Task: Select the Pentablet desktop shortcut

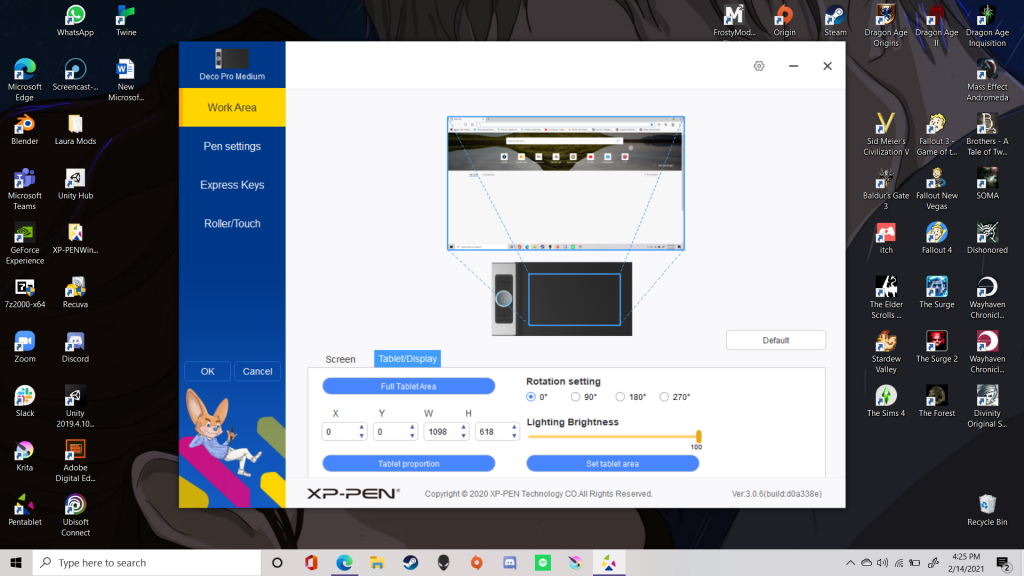Action: [x=25, y=510]
